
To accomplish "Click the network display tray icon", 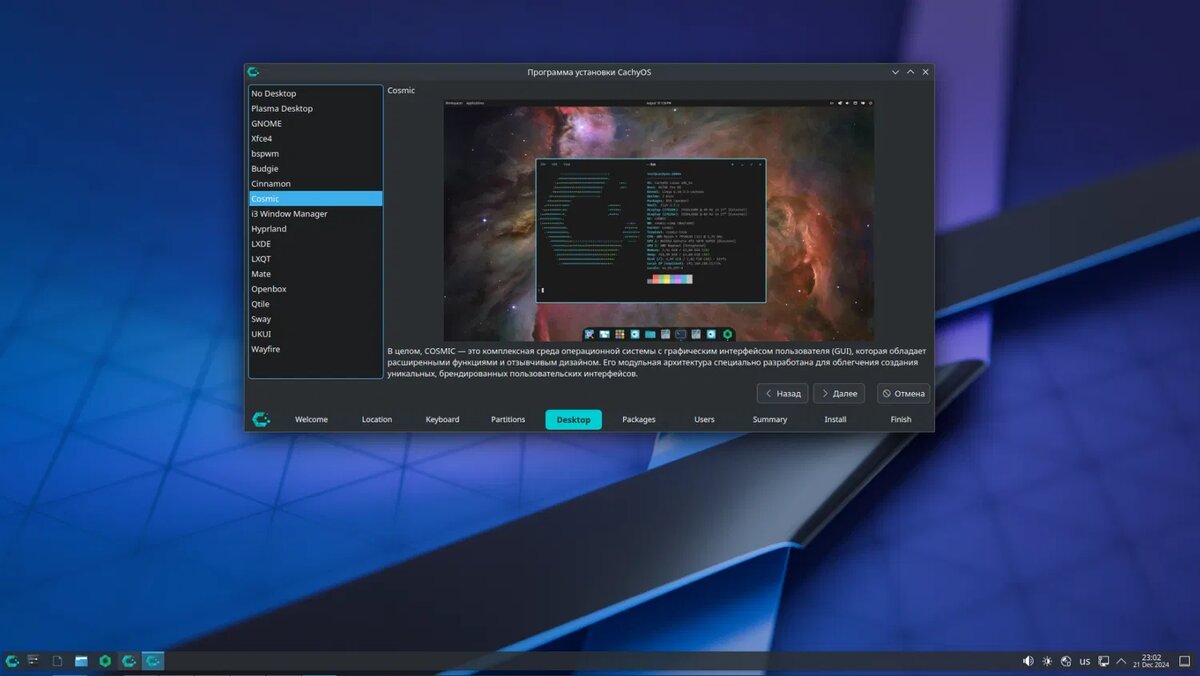I will click(x=1104, y=661).
